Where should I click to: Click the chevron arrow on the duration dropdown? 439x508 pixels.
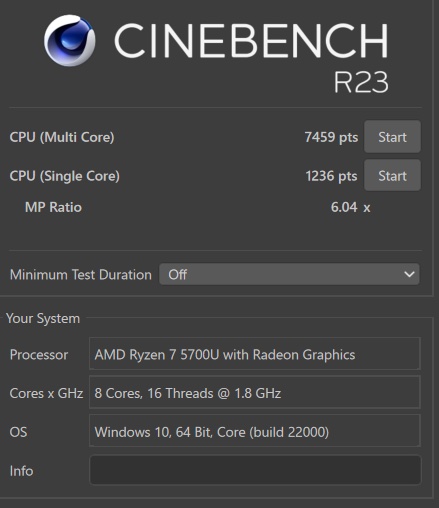click(409, 274)
